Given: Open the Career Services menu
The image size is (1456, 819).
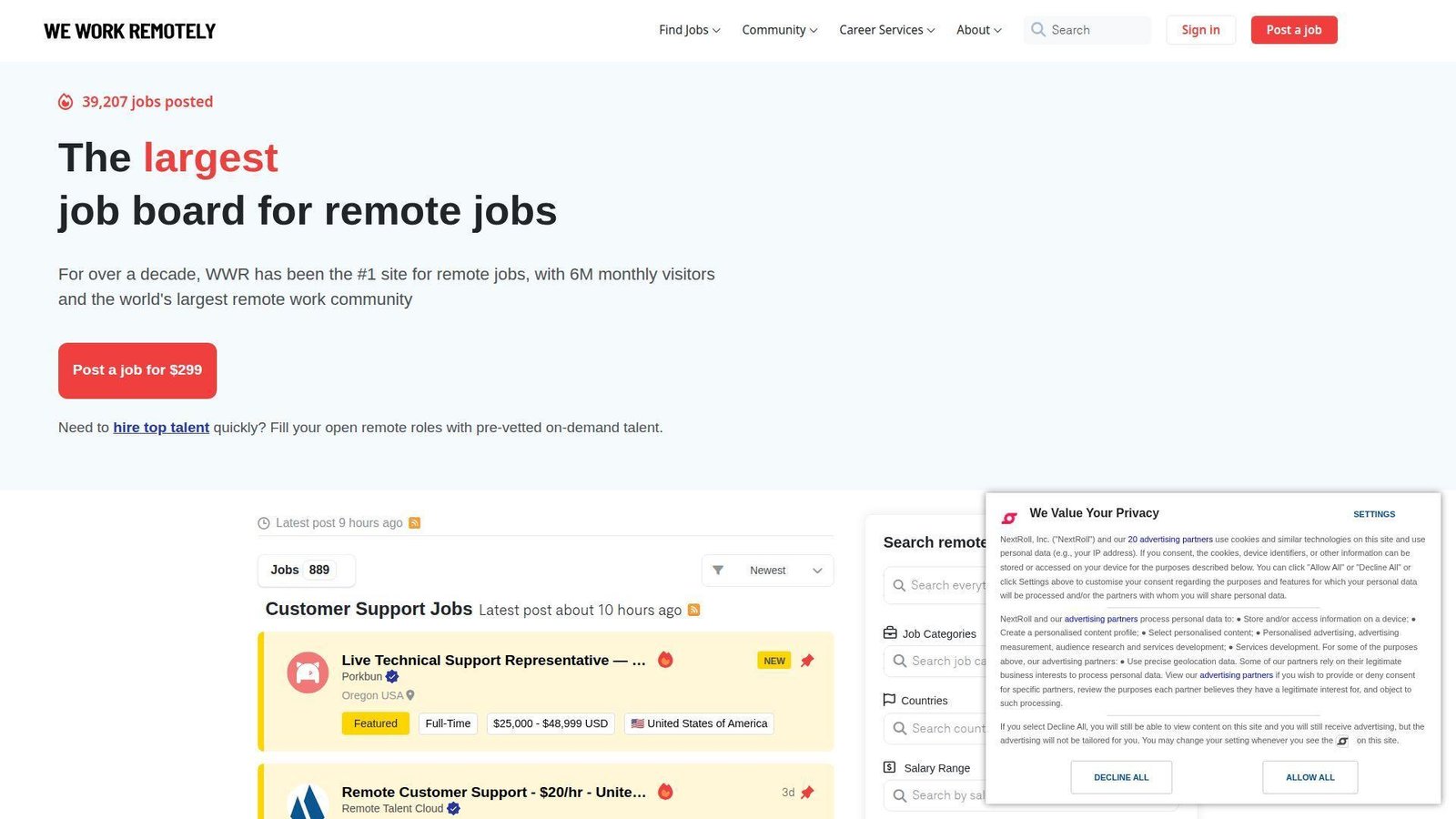Looking at the screenshot, I should [885, 29].
